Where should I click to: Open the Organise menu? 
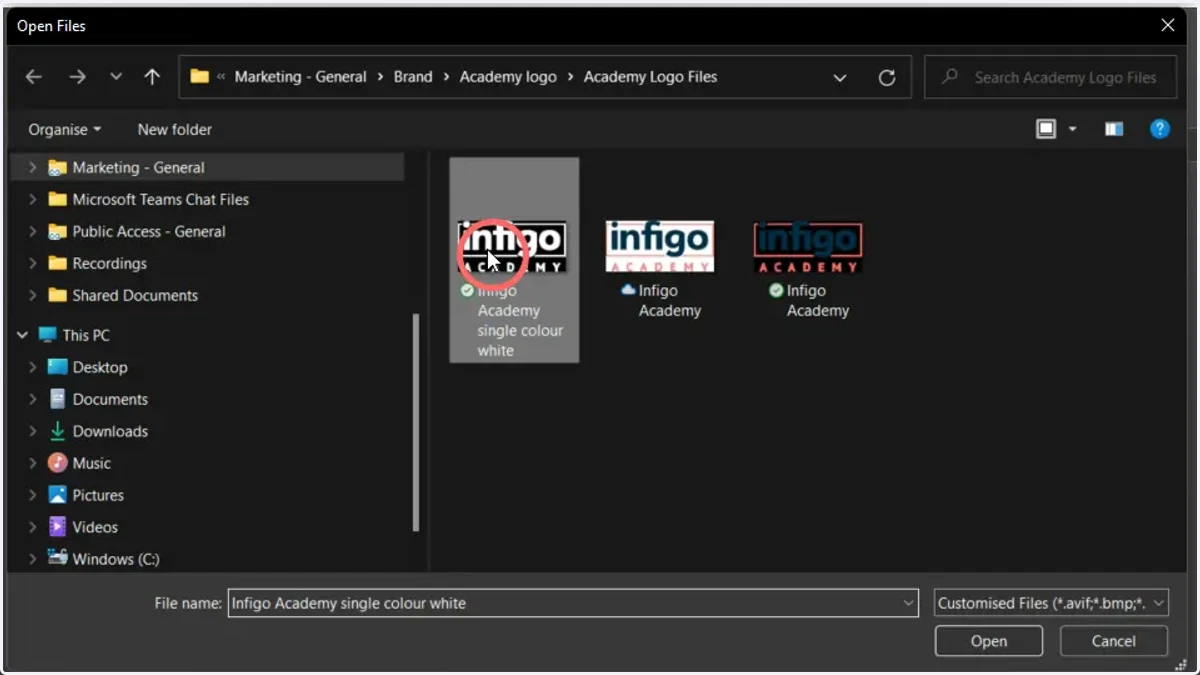(x=65, y=129)
